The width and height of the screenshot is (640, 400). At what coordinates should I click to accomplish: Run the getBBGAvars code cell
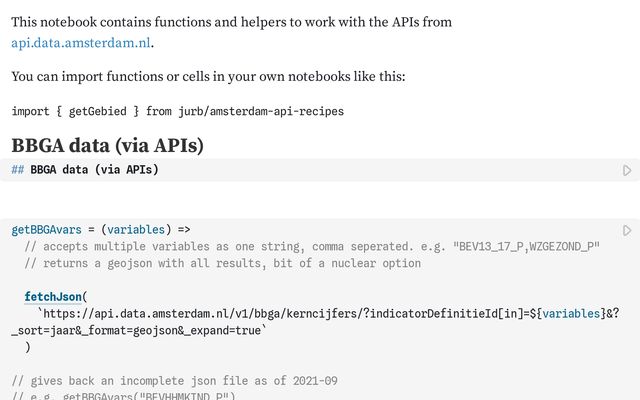pos(627,230)
